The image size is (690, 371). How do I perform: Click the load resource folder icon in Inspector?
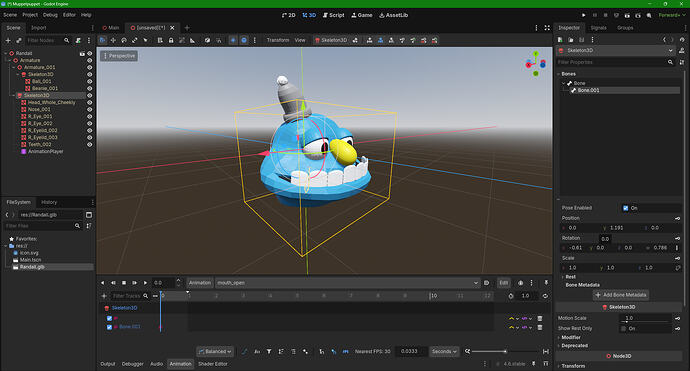click(571, 40)
